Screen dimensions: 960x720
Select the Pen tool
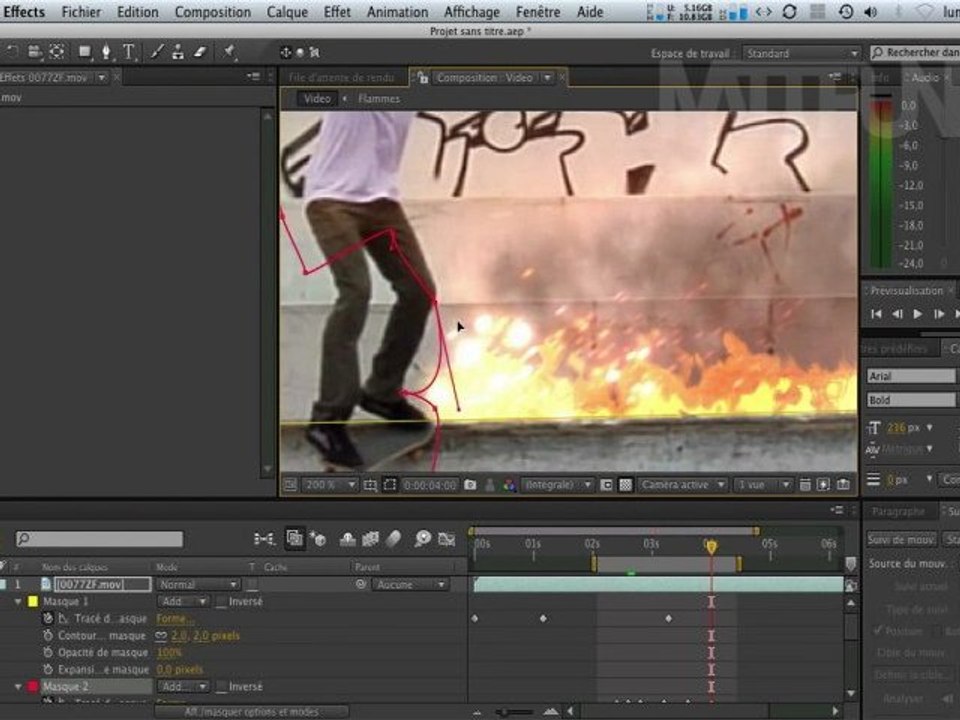tap(106, 53)
